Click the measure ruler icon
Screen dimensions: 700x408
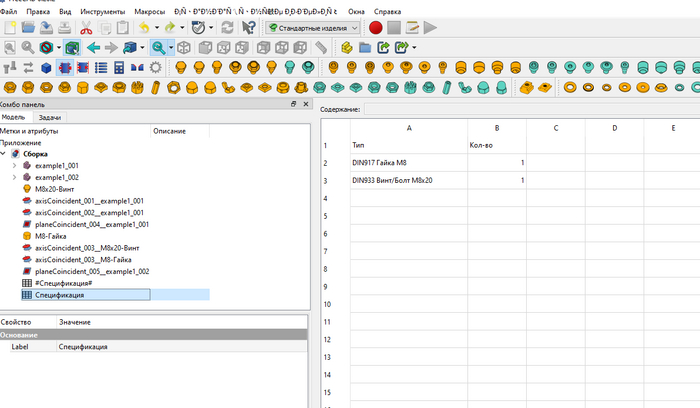pos(320,47)
